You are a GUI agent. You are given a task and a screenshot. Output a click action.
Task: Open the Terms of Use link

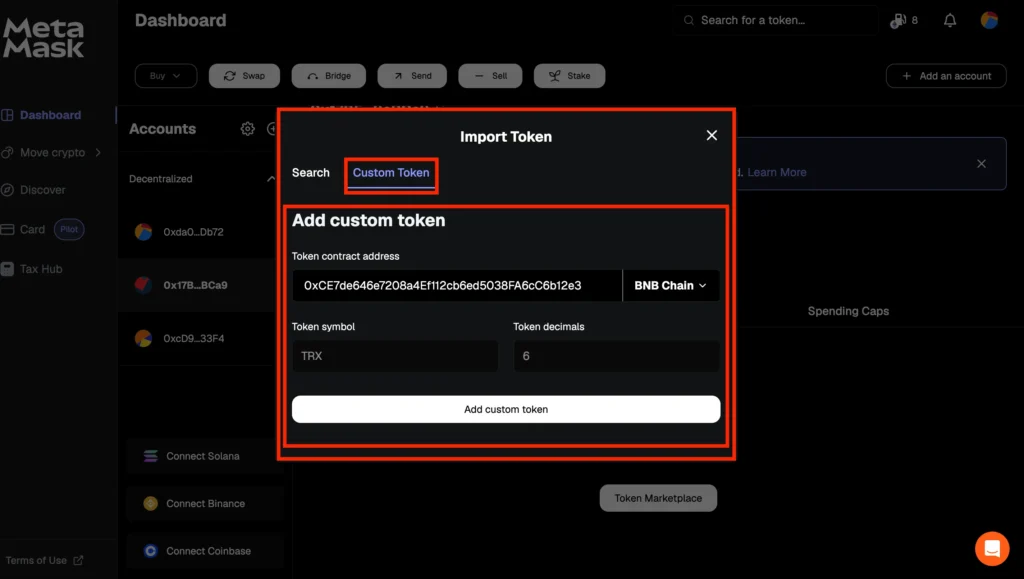(x=44, y=560)
